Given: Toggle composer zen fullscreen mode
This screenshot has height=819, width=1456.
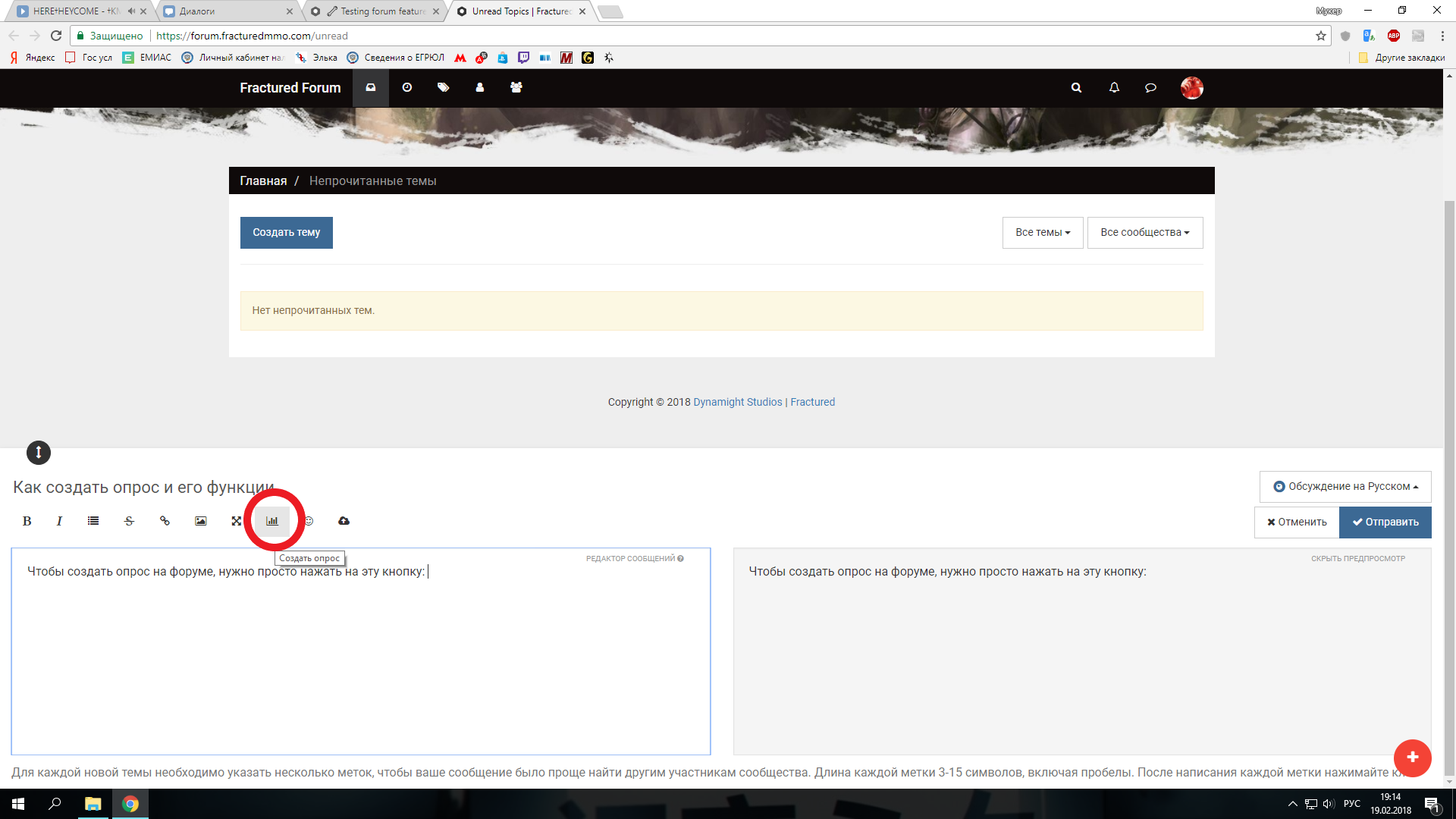Looking at the screenshot, I should coord(237,521).
